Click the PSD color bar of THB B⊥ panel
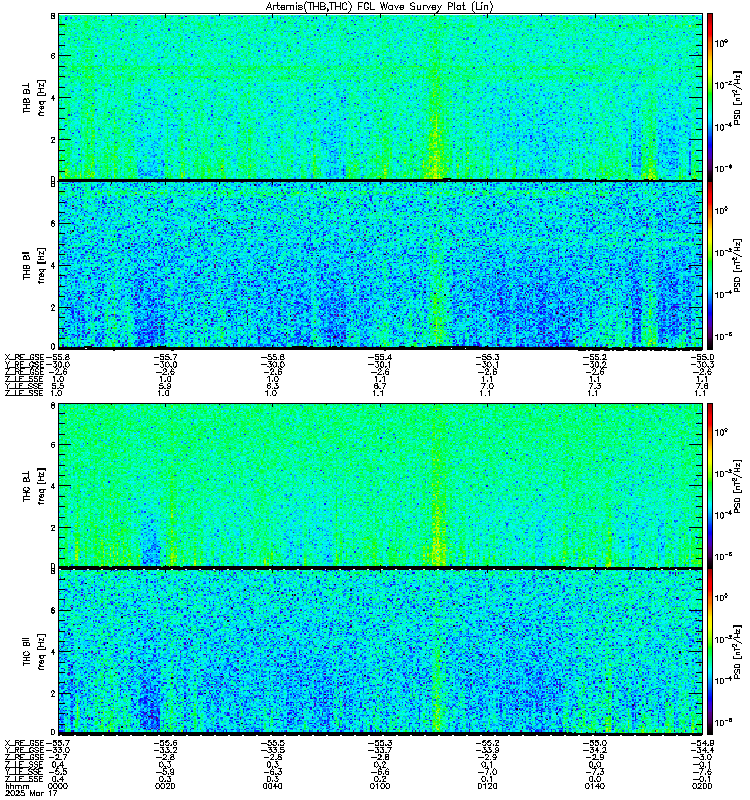 coord(709,97)
